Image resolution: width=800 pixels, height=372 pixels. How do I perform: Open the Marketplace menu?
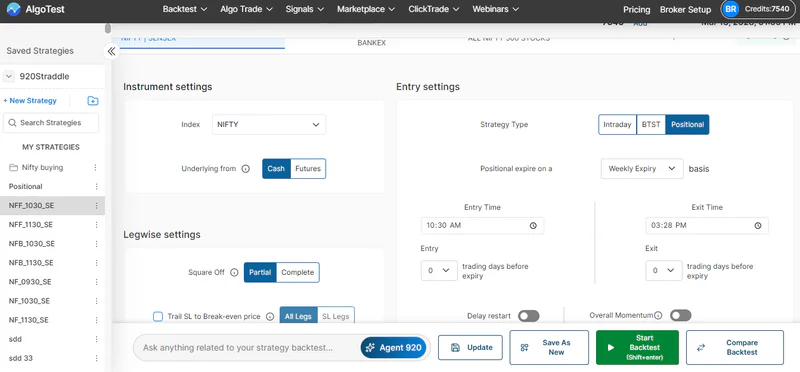pyautogui.click(x=366, y=9)
